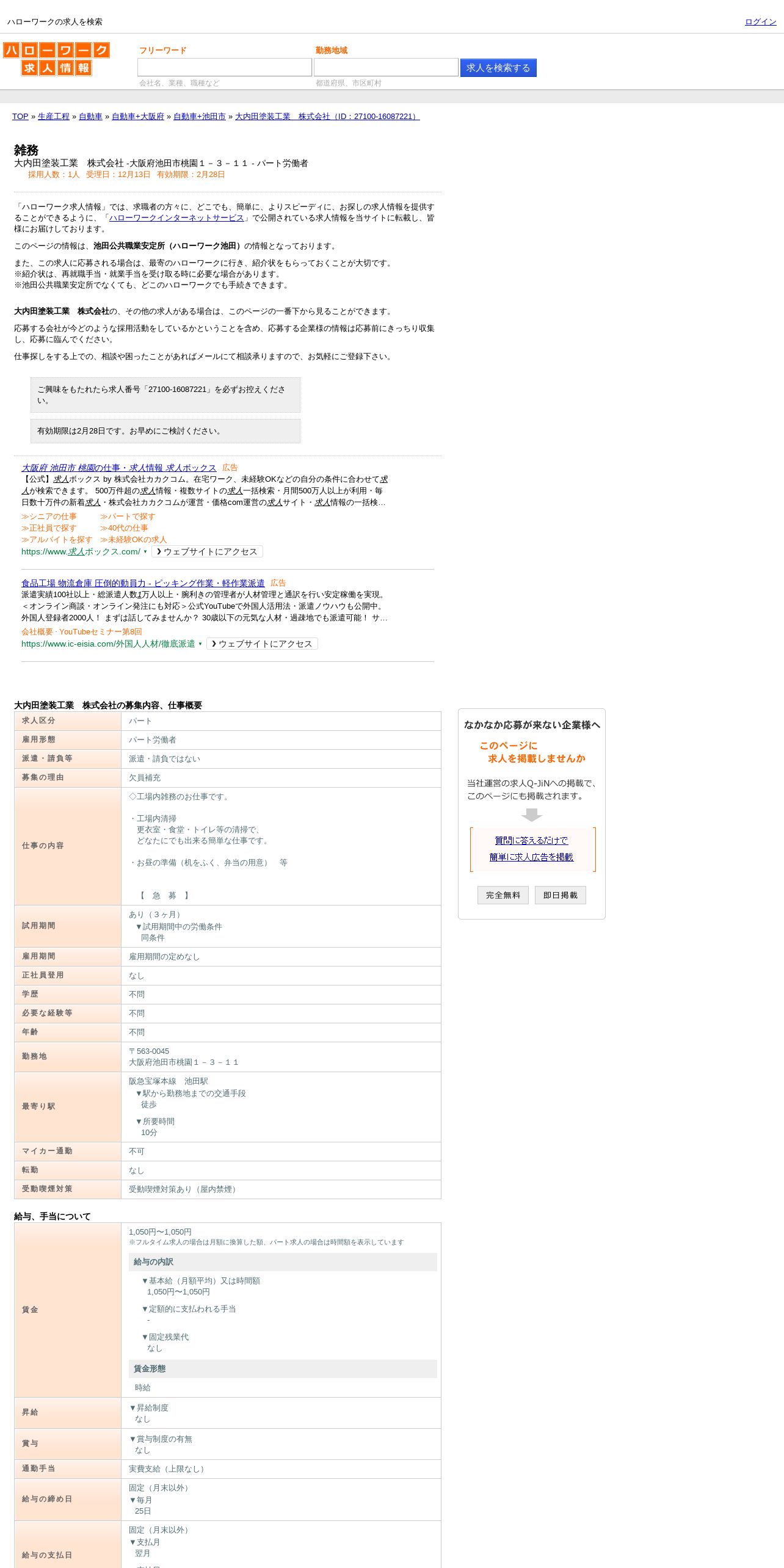This screenshot has width=784, height=1568.
Task: Open the 求人ボックス.com URL link
Action: point(81,551)
